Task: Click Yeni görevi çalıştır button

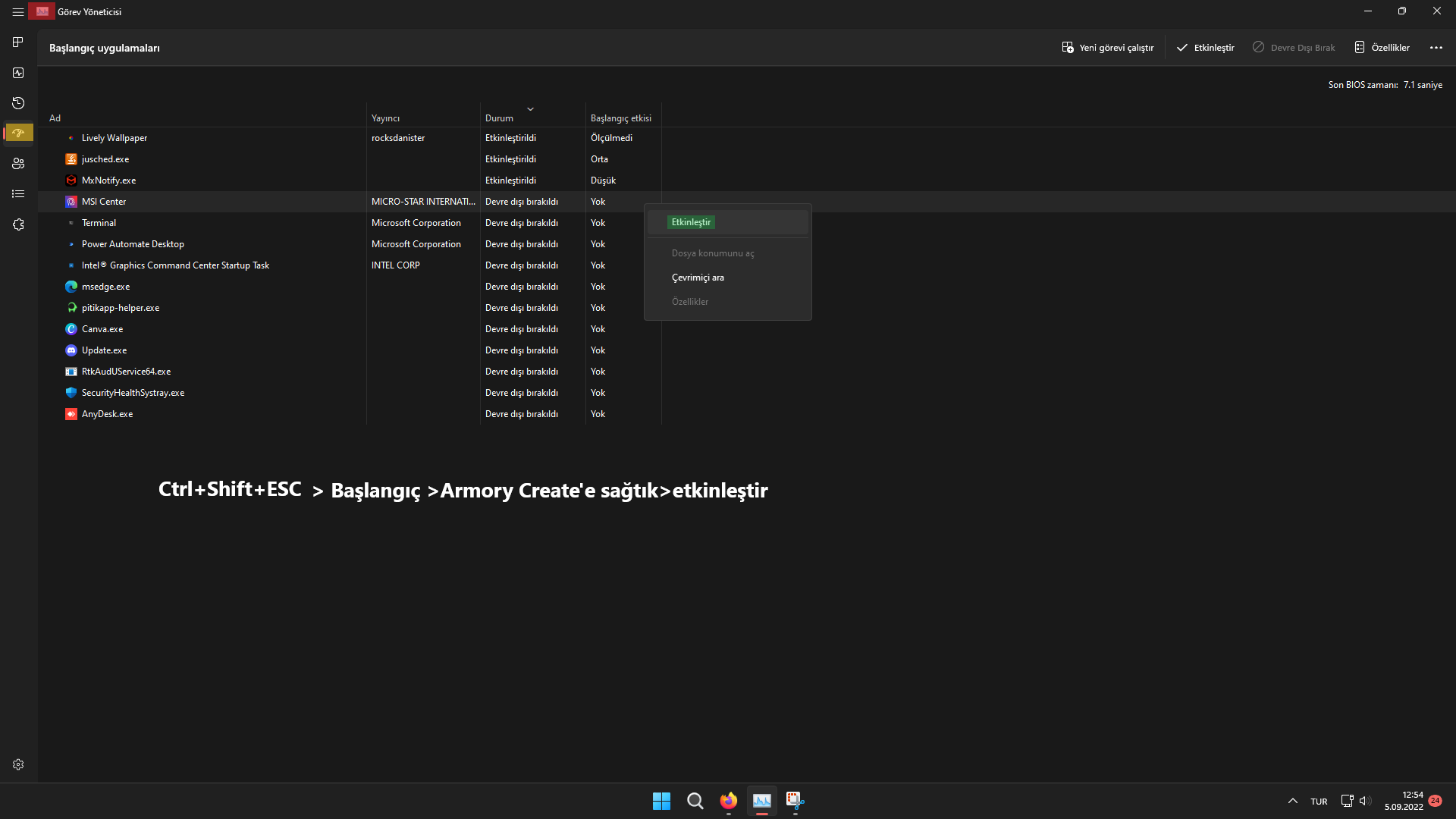Action: 1107,48
